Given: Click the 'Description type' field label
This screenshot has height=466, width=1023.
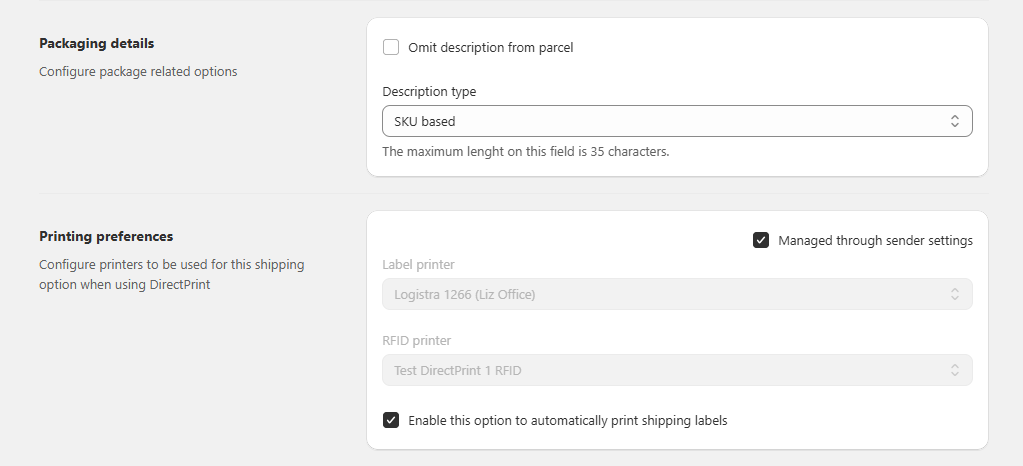Looking at the screenshot, I should coord(429,91).
